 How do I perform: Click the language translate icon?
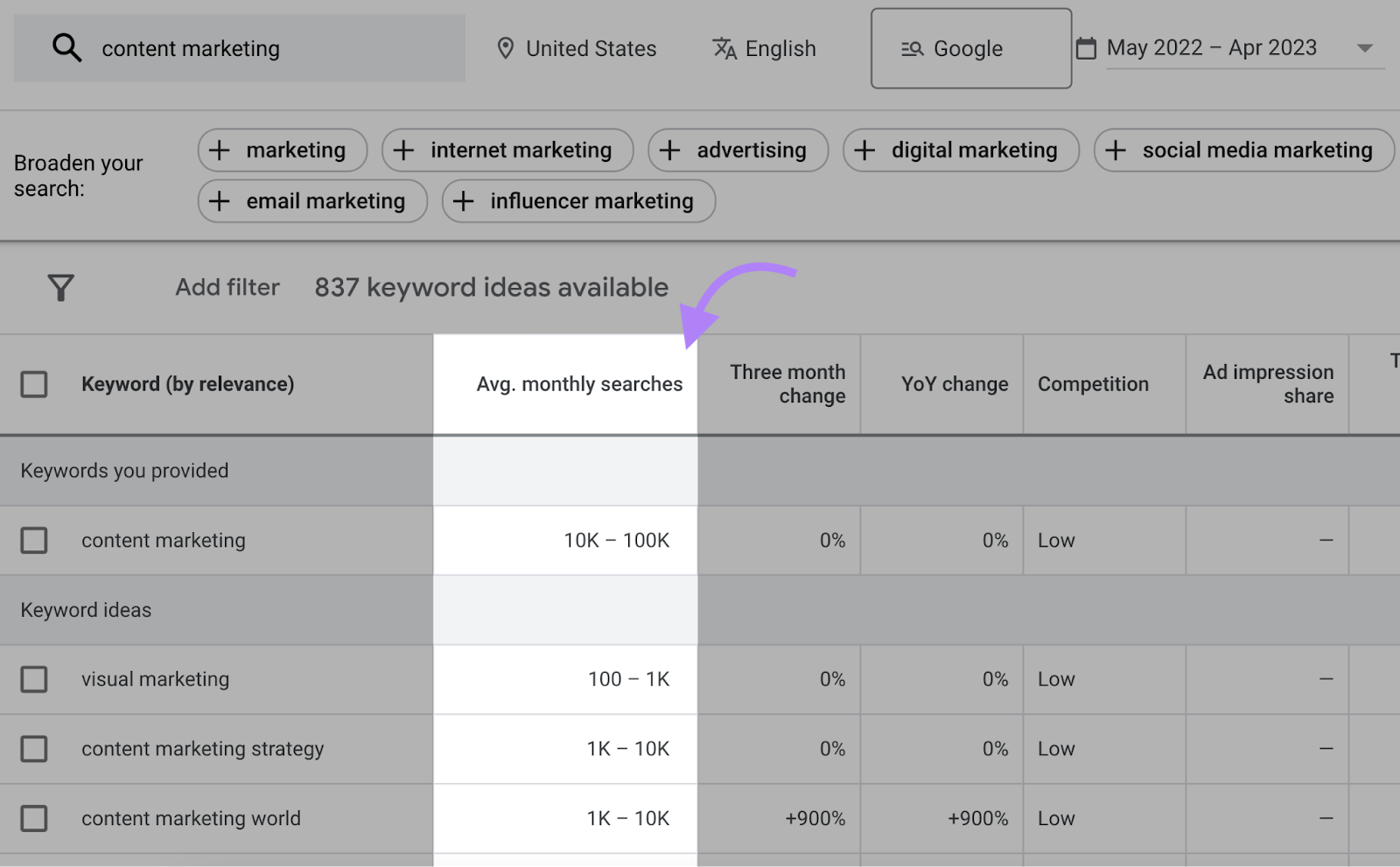click(724, 48)
